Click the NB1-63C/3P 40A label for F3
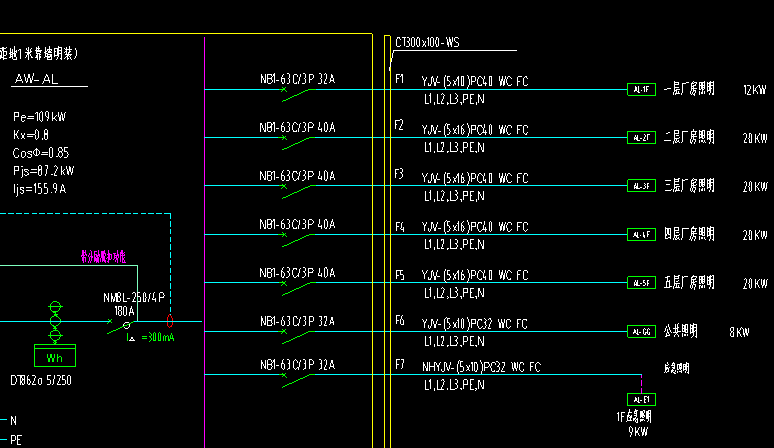The height and width of the screenshot is (448, 774). point(298,176)
